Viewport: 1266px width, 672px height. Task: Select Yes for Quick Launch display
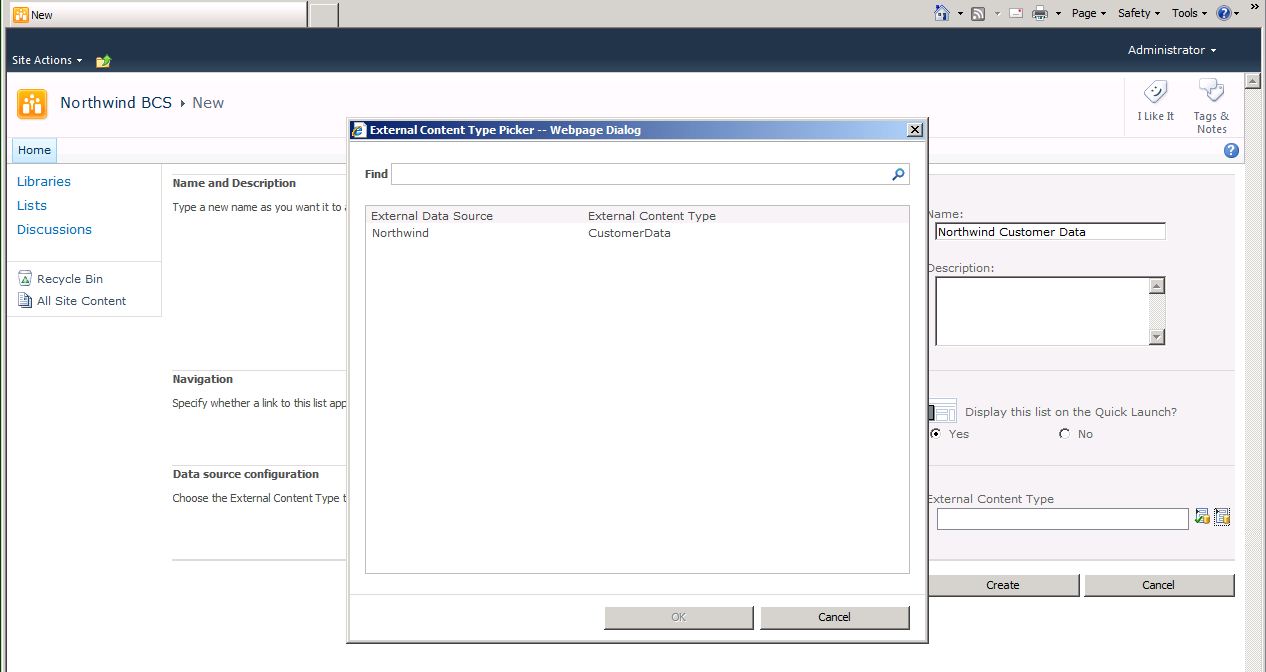pyautogui.click(x=936, y=434)
